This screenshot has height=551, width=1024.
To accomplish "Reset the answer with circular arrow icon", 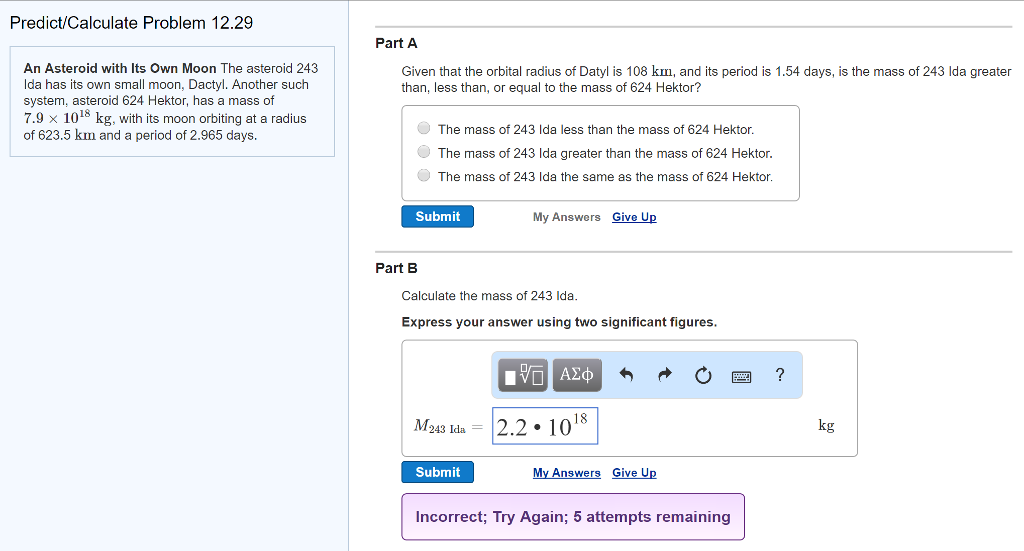I will (703, 375).
